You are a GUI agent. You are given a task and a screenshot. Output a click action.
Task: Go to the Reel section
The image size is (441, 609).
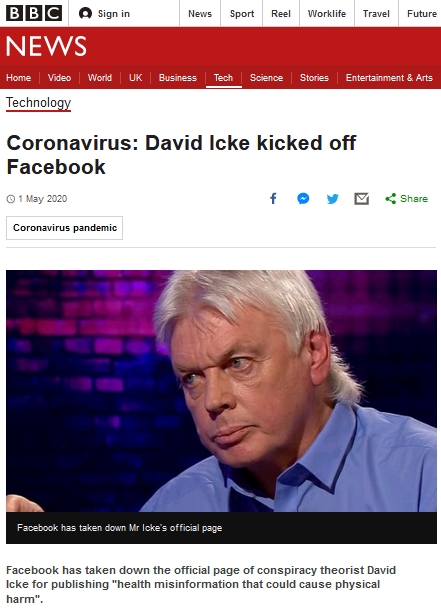[281, 14]
